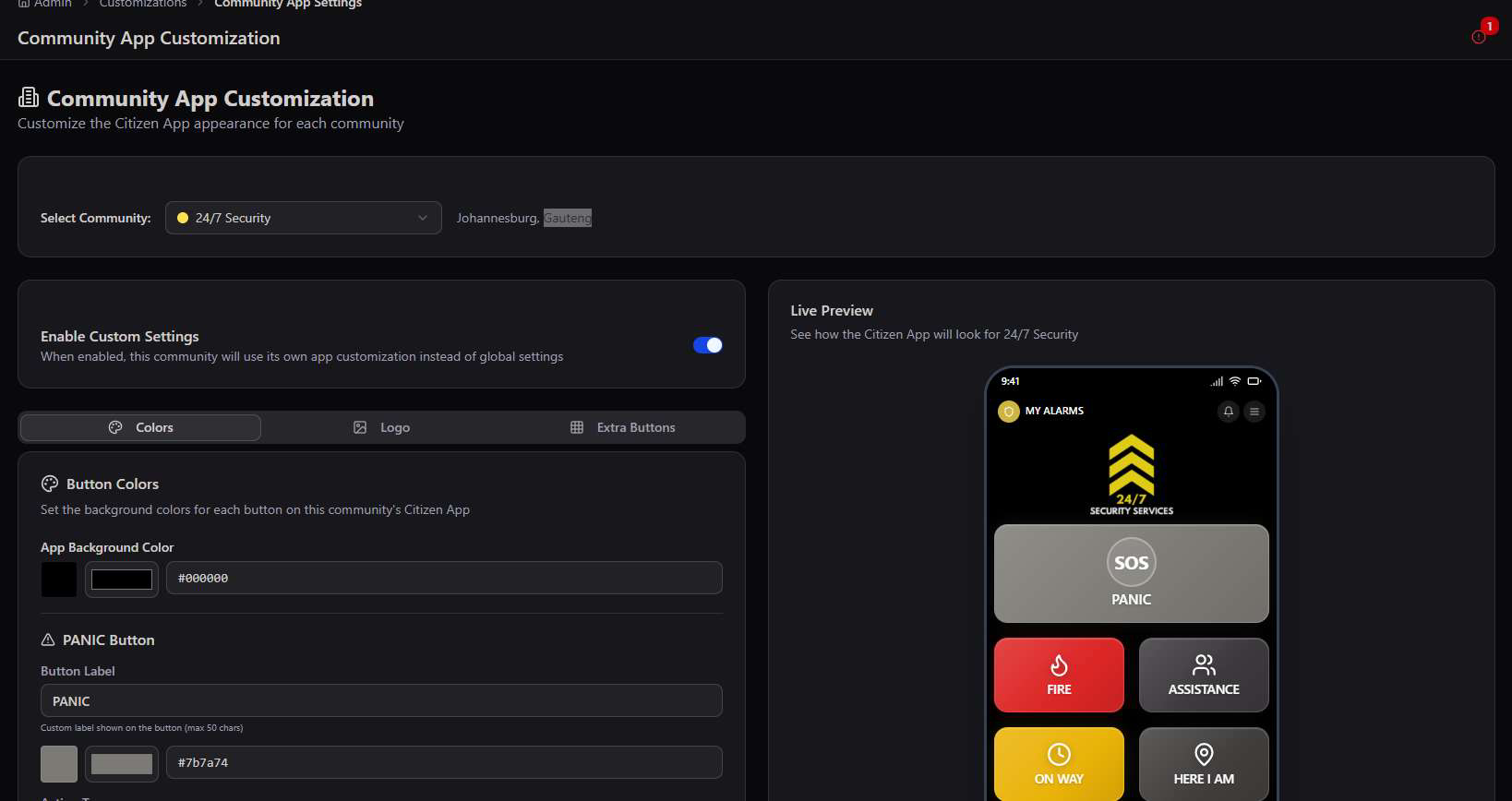Screen dimensions: 1512x801
Task: Click the signal bars in phone status bar
Action: coord(1217,381)
